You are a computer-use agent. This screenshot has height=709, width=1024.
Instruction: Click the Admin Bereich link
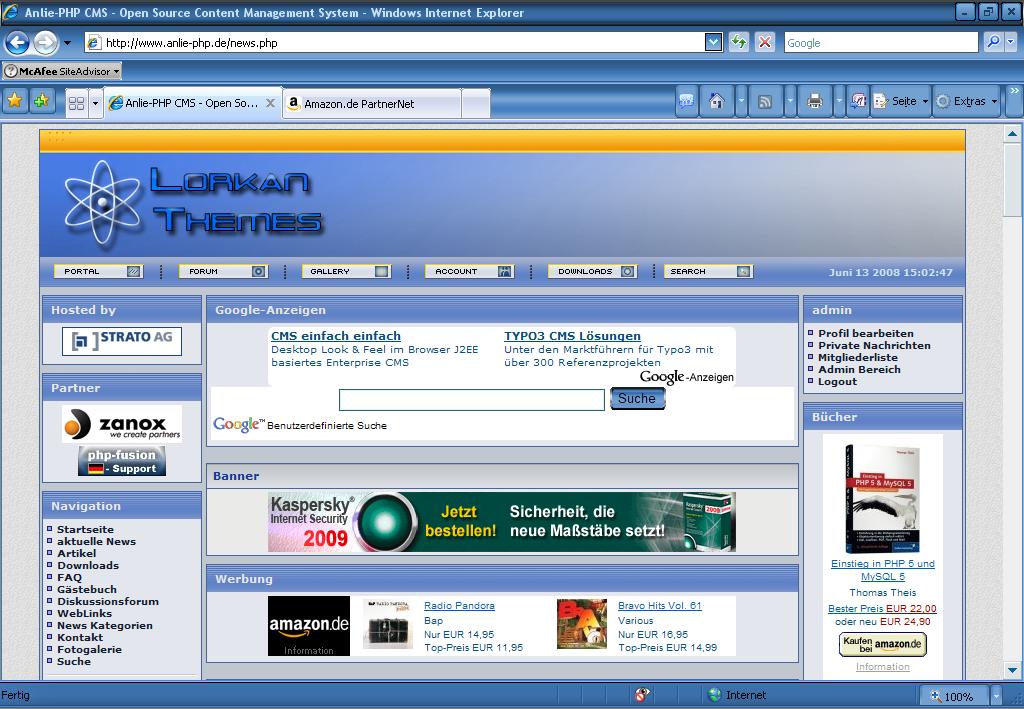click(x=859, y=369)
